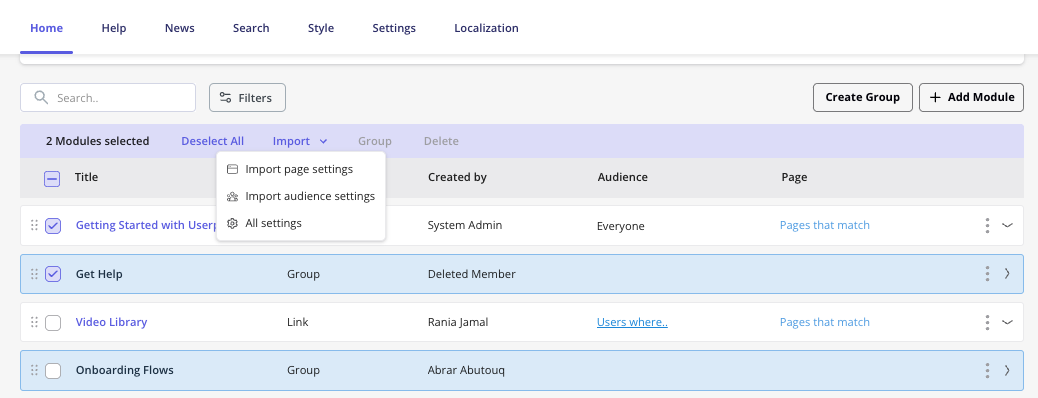Screen dimensions: 1038x398
Task: Click the Create Group button
Action: (x=863, y=97)
